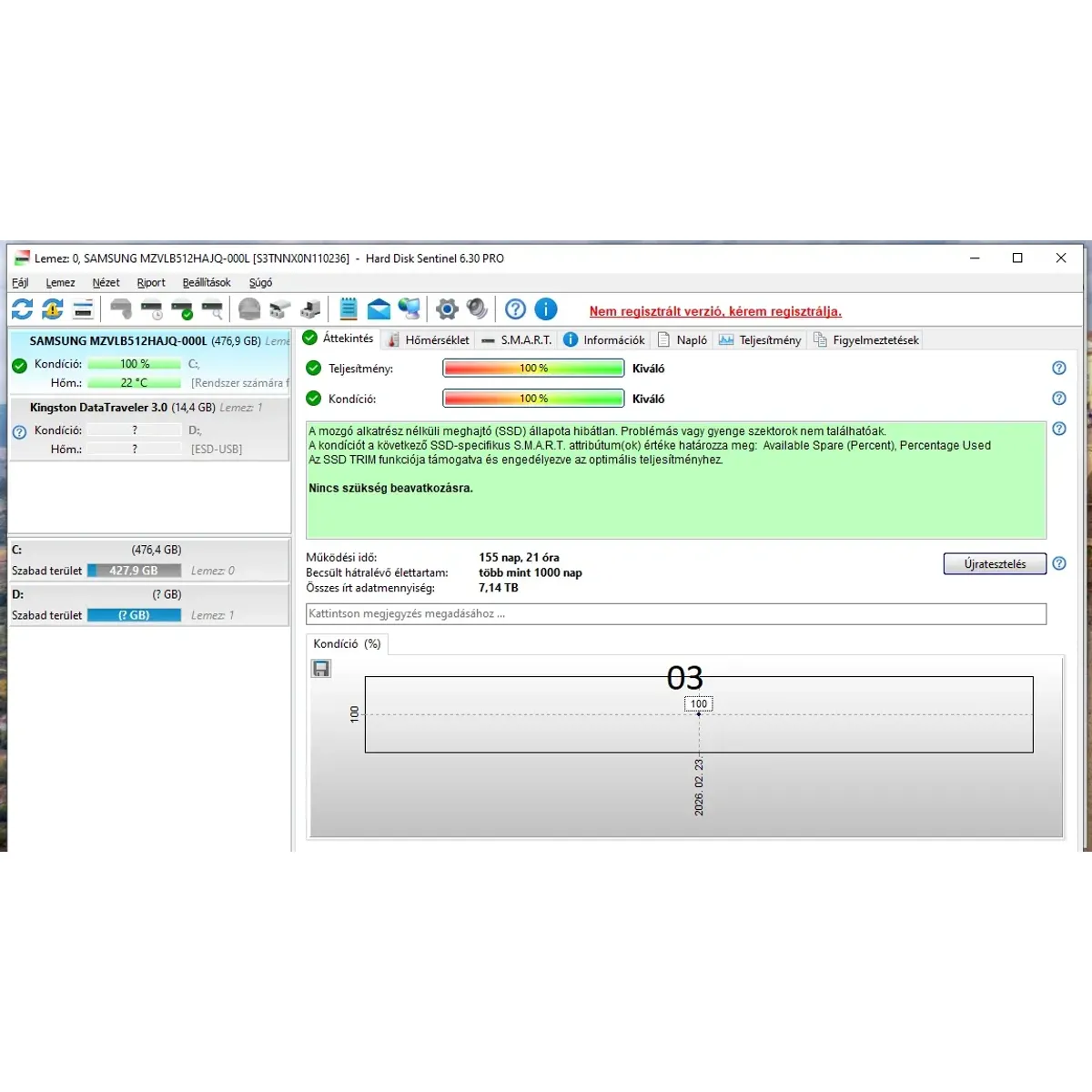Image resolution: width=1092 pixels, height=1092 pixels.
Task: Click the C: free space bar
Action: coord(134,571)
